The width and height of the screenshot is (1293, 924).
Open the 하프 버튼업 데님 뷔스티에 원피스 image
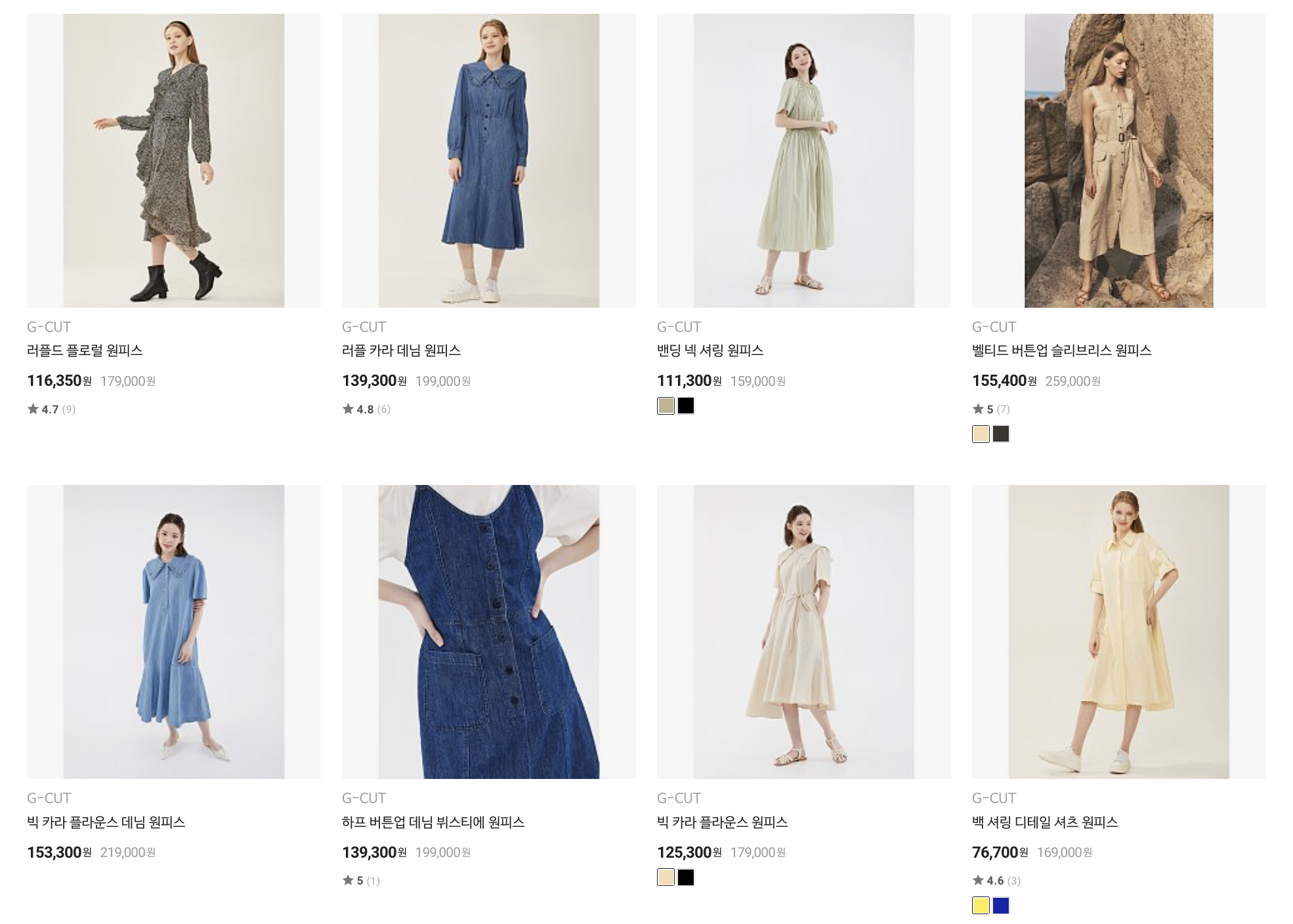tap(489, 632)
